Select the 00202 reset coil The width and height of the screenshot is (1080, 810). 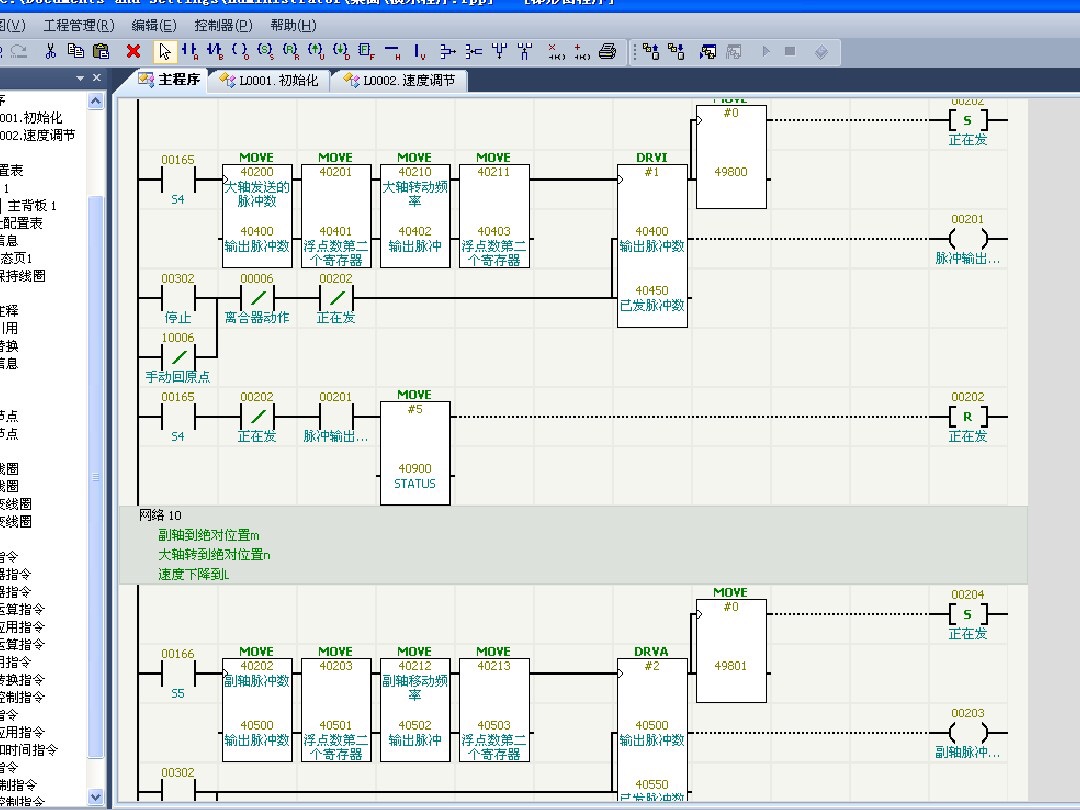coord(967,417)
